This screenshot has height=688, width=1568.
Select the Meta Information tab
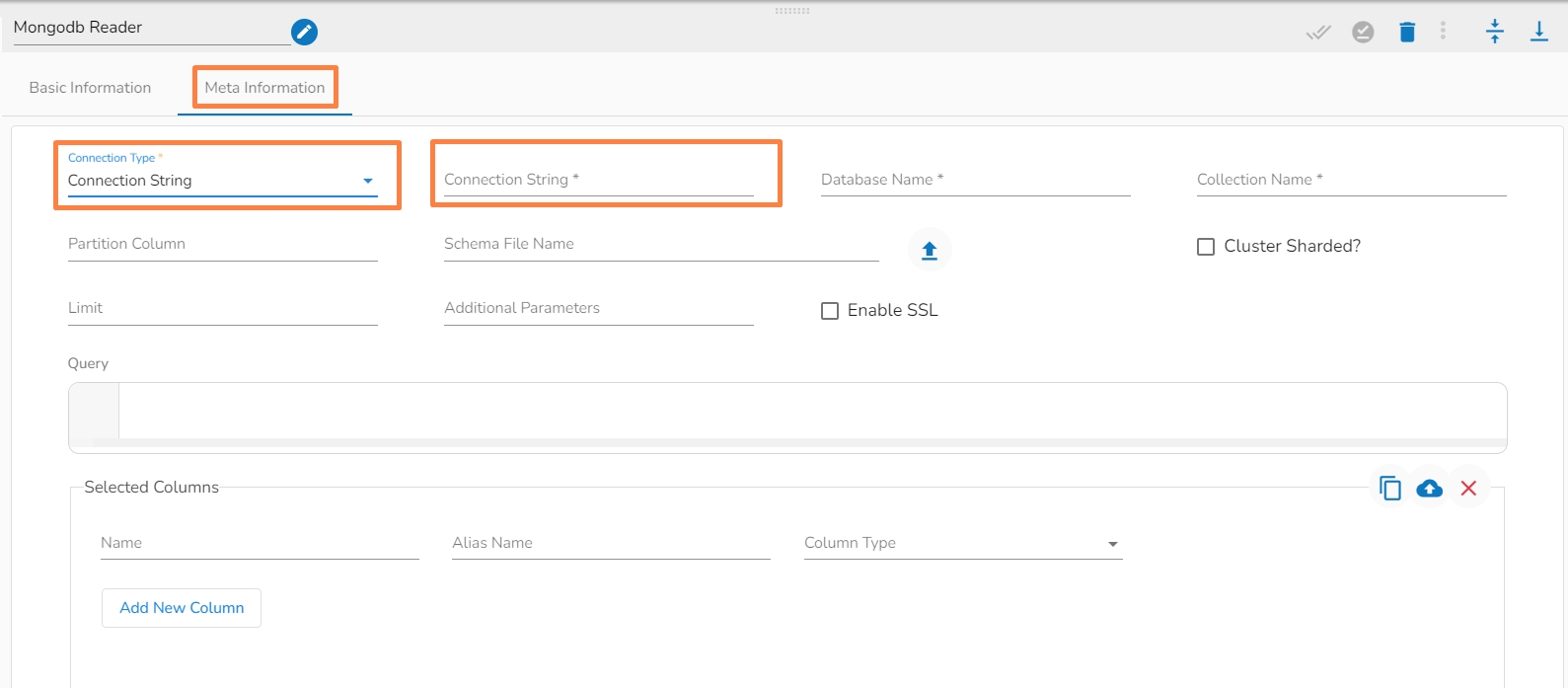tap(264, 88)
